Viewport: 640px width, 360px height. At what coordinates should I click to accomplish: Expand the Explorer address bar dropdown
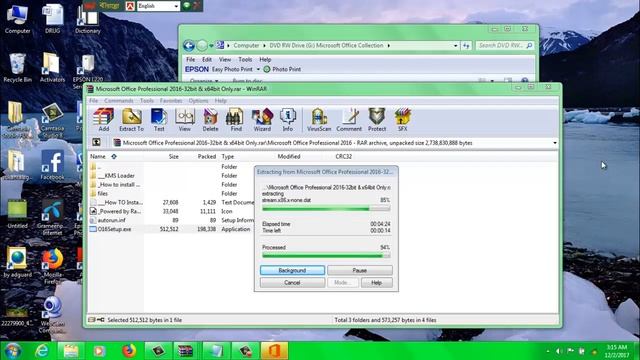[x=456, y=46]
